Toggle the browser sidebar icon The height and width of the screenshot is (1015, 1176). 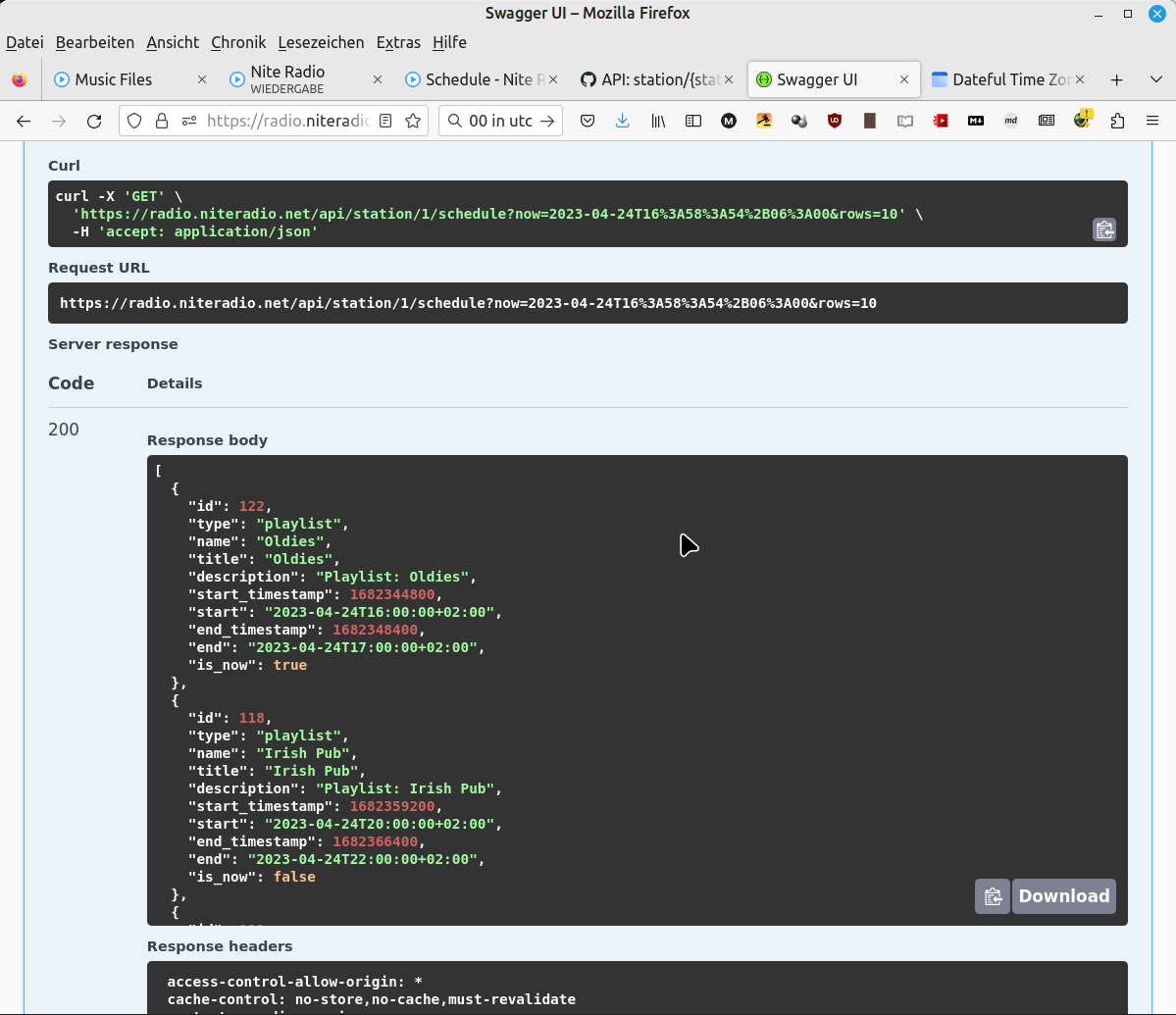click(x=693, y=121)
